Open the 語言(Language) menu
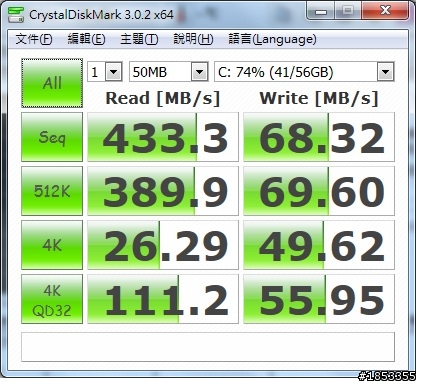422x384 pixels. pos(272,39)
